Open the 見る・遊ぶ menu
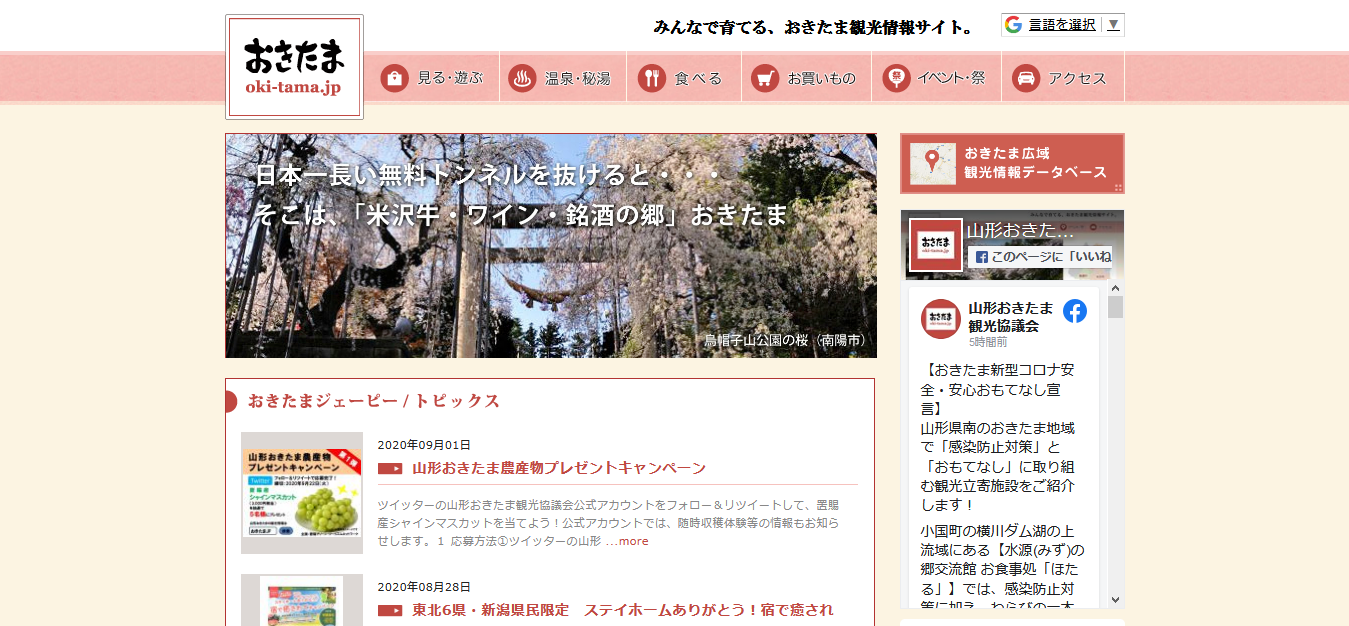Image resolution: width=1349 pixels, height=626 pixels. [x=433, y=78]
